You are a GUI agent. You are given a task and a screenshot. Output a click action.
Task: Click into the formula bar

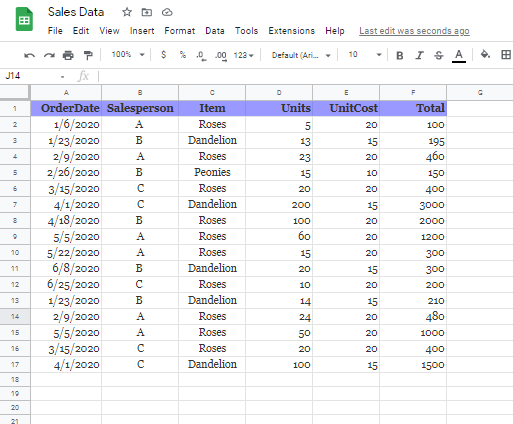[x=305, y=76]
